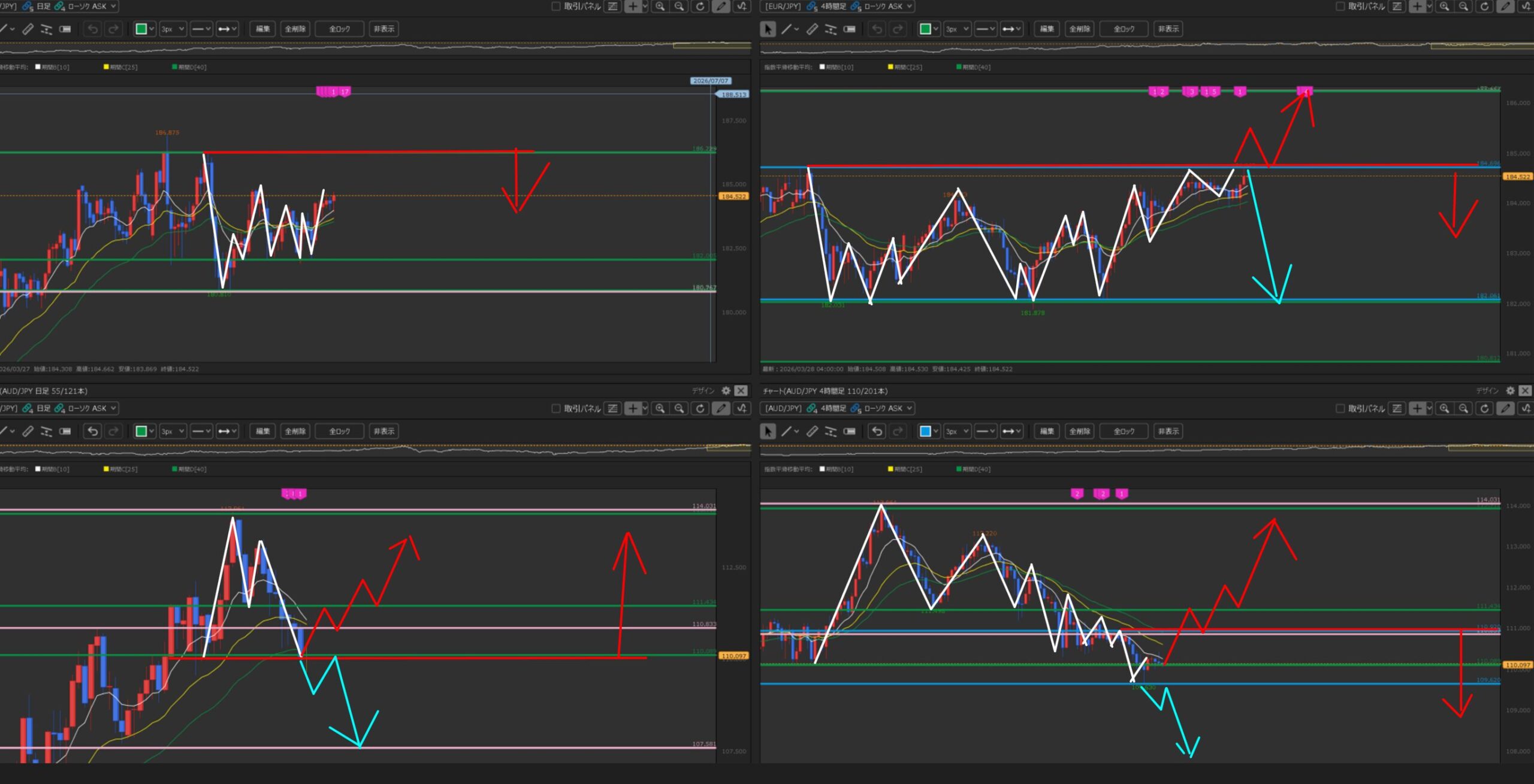Screen dimensions: 1534x784
Task: Click デザイン on the AUD/JPY 4-hour chart header
Action: (x=1487, y=391)
